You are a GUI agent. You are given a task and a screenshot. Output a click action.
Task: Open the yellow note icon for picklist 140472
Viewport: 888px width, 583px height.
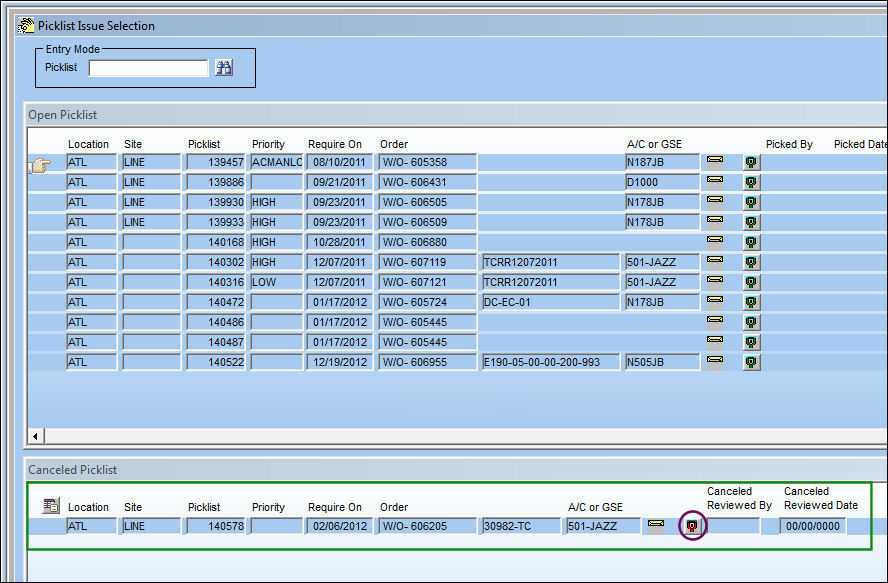[715, 300]
